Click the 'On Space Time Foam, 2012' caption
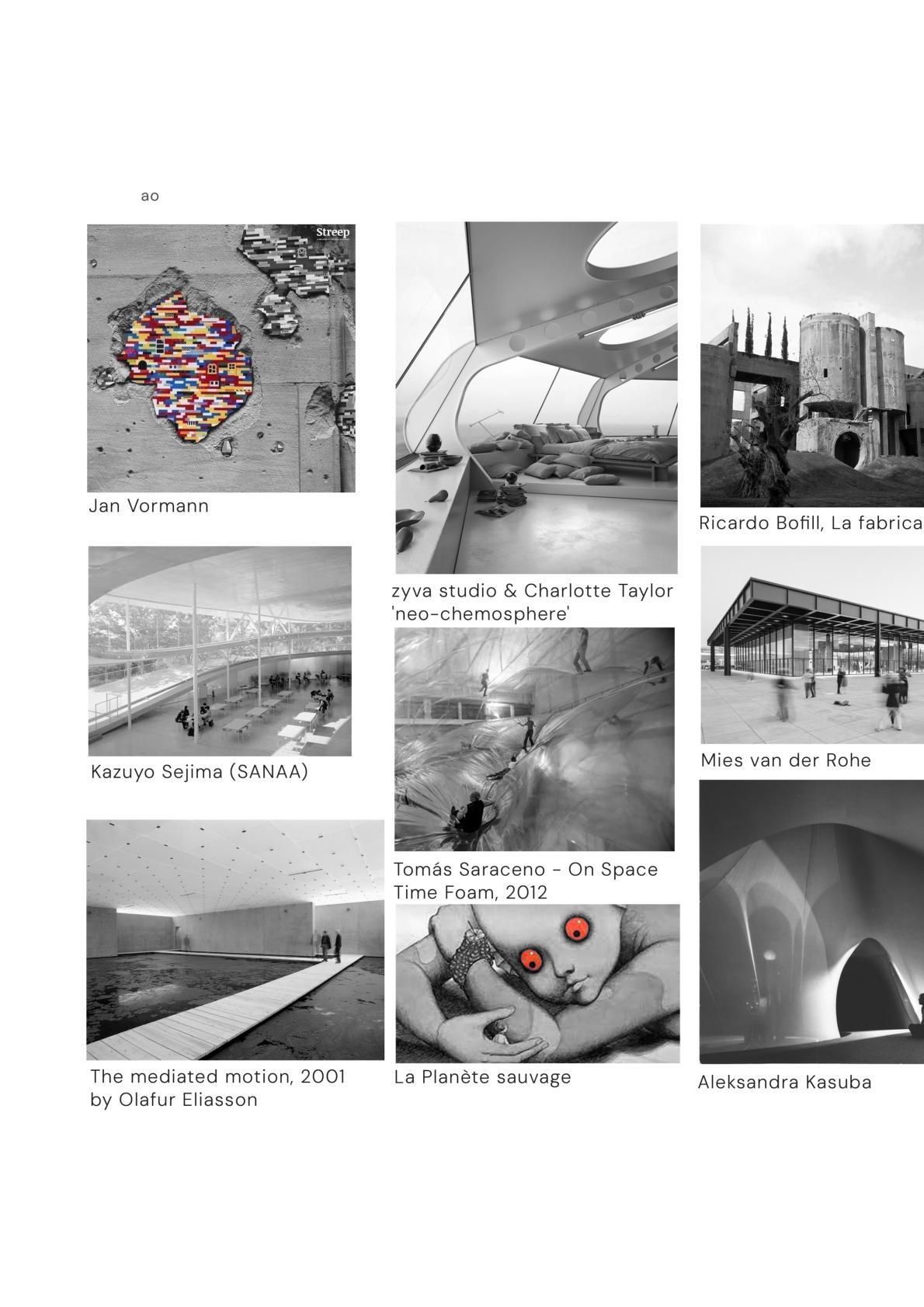Viewport: 924px width, 1307px height. click(526, 881)
